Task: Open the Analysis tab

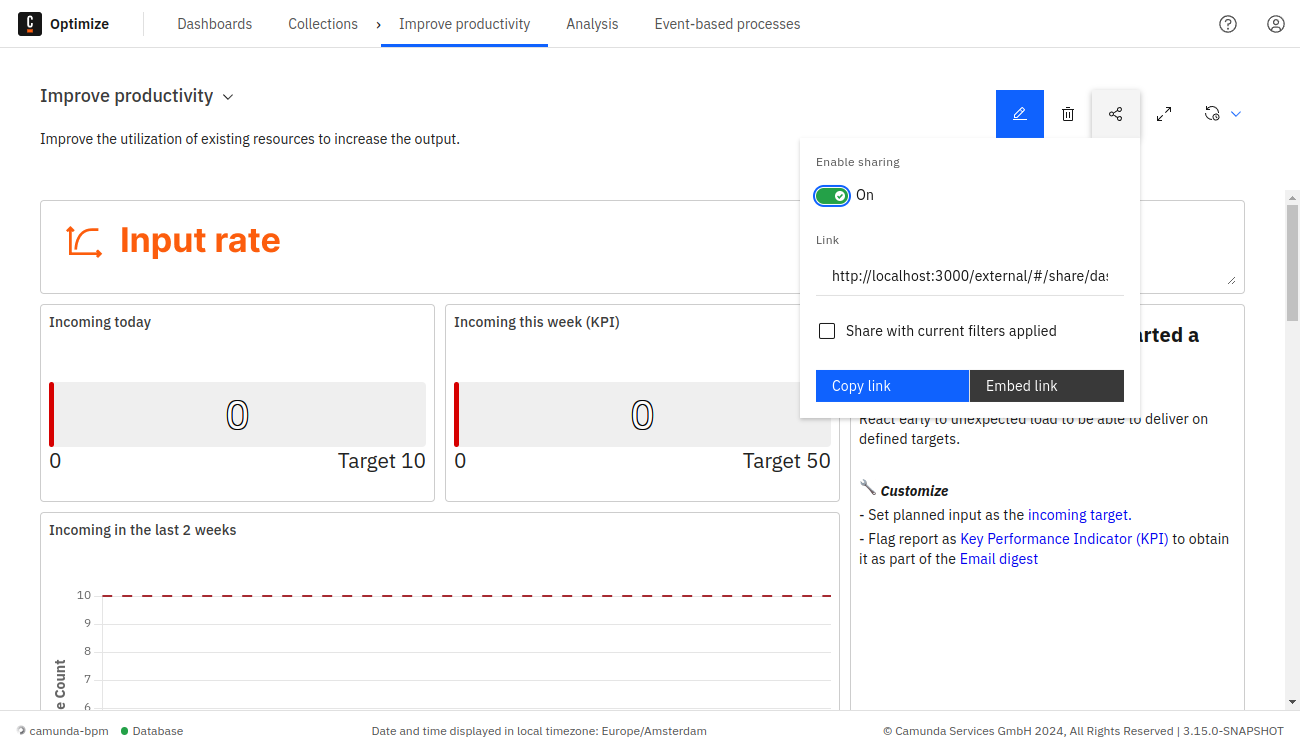Action: pyautogui.click(x=592, y=24)
